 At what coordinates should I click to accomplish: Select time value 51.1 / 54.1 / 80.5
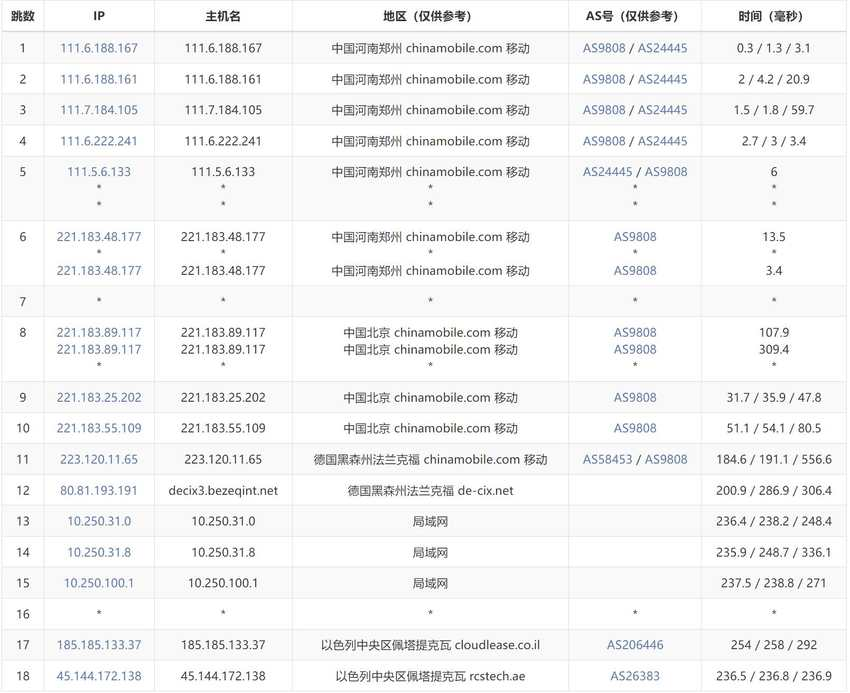774,428
